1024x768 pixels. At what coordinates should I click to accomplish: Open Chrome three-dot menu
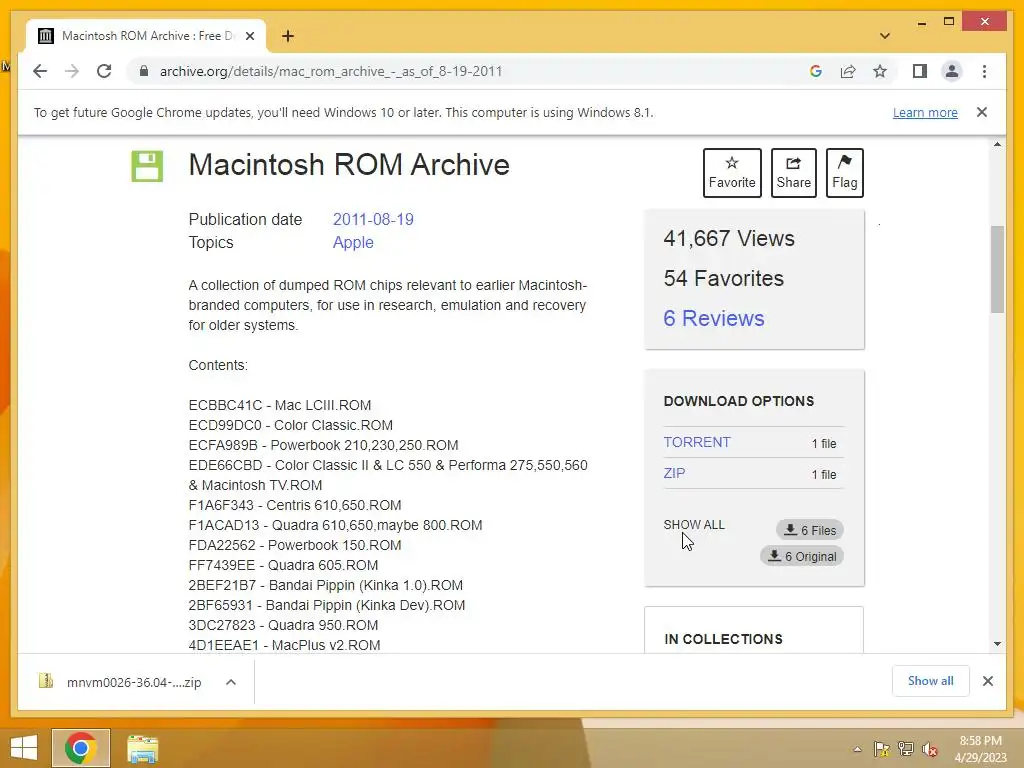(984, 71)
